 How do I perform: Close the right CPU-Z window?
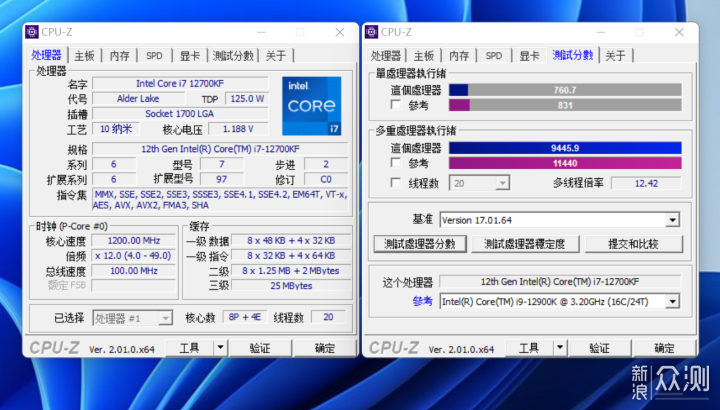click(x=679, y=32)
